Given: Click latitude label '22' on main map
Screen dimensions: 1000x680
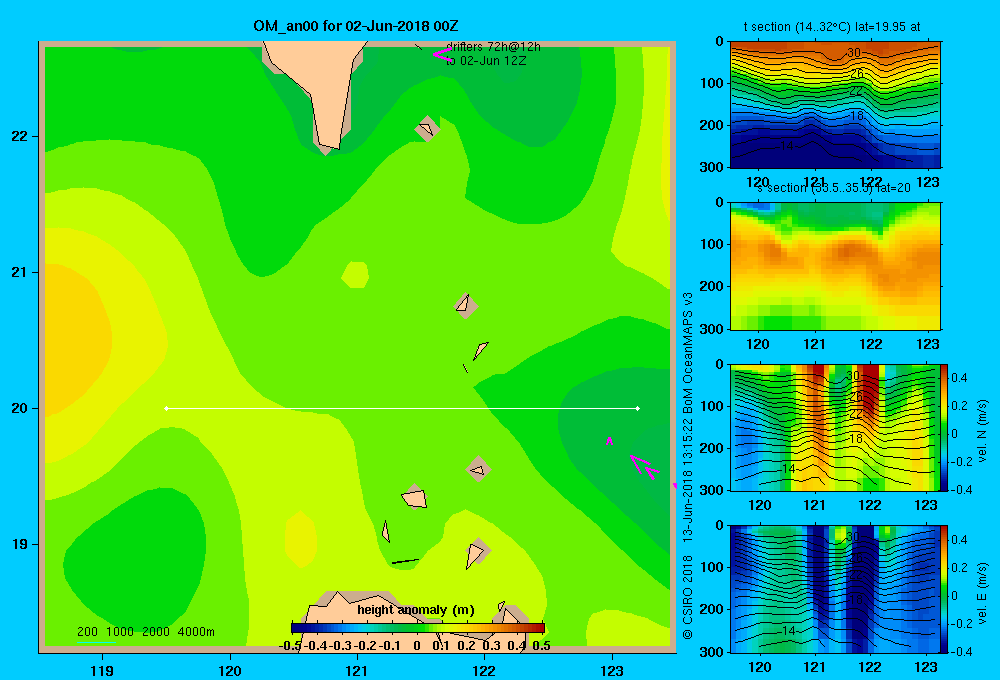Looking at the screenshot, I should click(x=20, y=137).
